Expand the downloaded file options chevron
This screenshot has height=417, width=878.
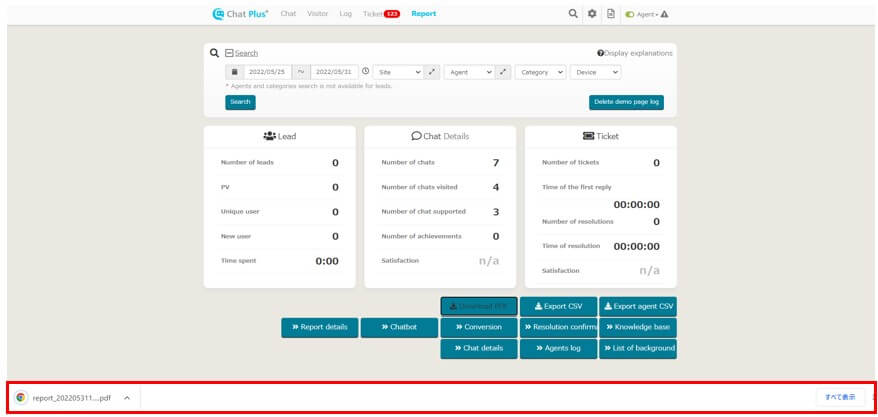pos(127,398)
